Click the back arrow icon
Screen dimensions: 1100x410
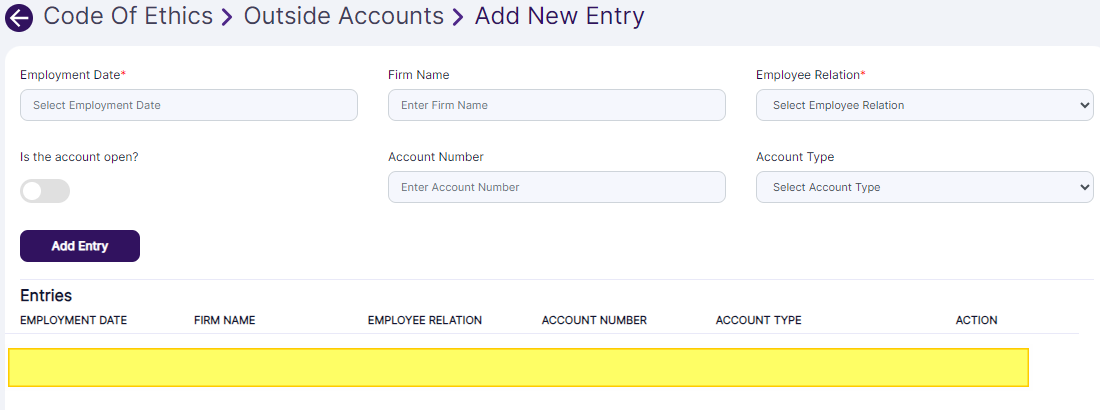point(19,18)
